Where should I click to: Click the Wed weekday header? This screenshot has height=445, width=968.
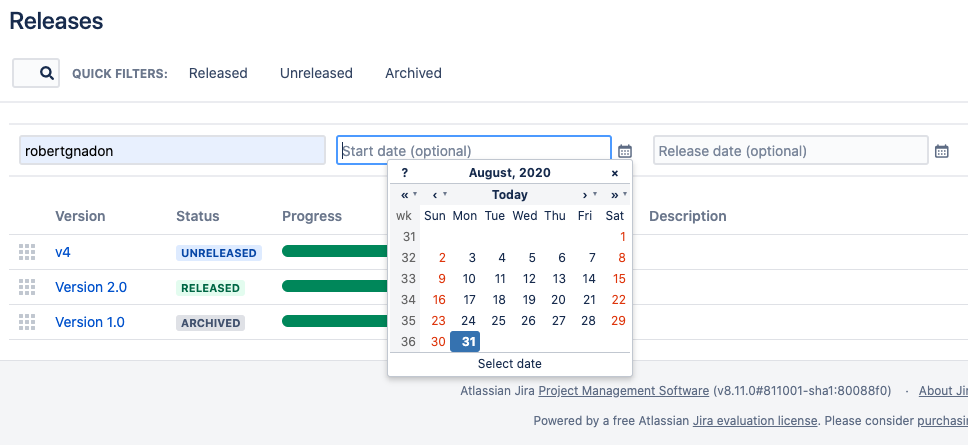point(525,215)
